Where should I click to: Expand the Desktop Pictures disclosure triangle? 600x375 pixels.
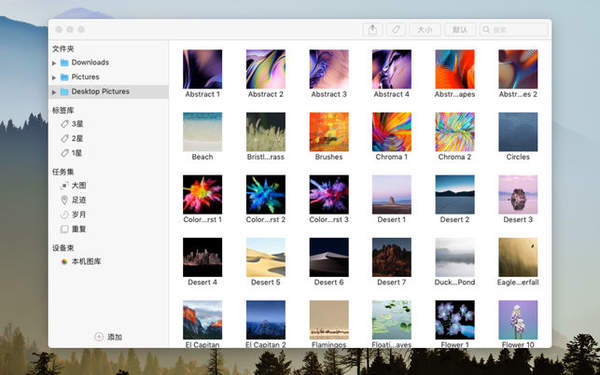tap(54, 92)
